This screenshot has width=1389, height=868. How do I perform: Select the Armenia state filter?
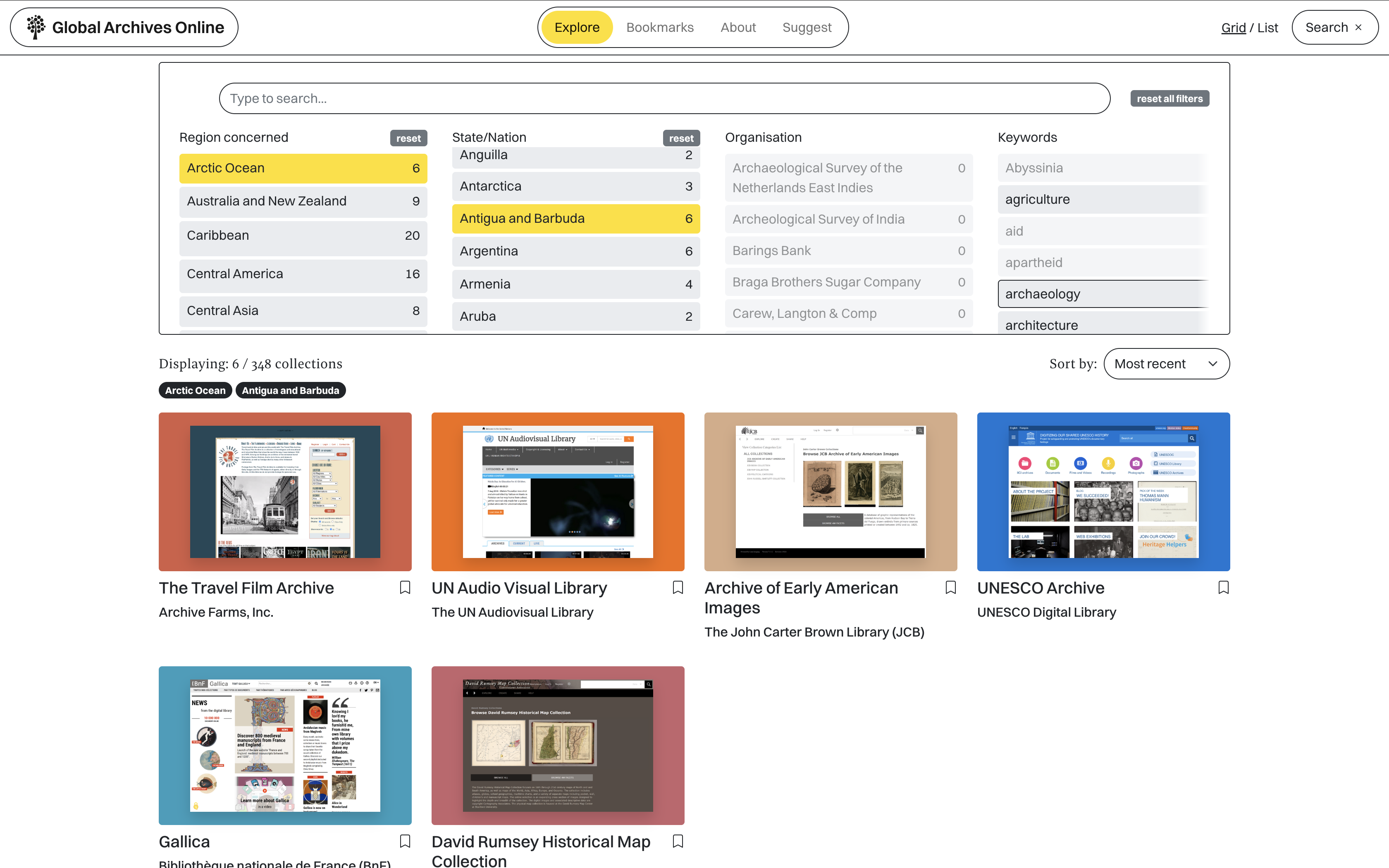point(576,284)
